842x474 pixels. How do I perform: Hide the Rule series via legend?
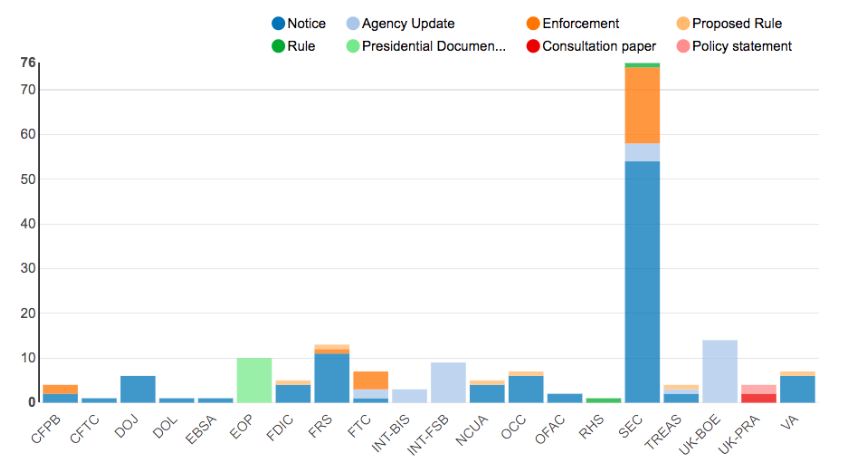pyautogui.click(x=278, y=46)
